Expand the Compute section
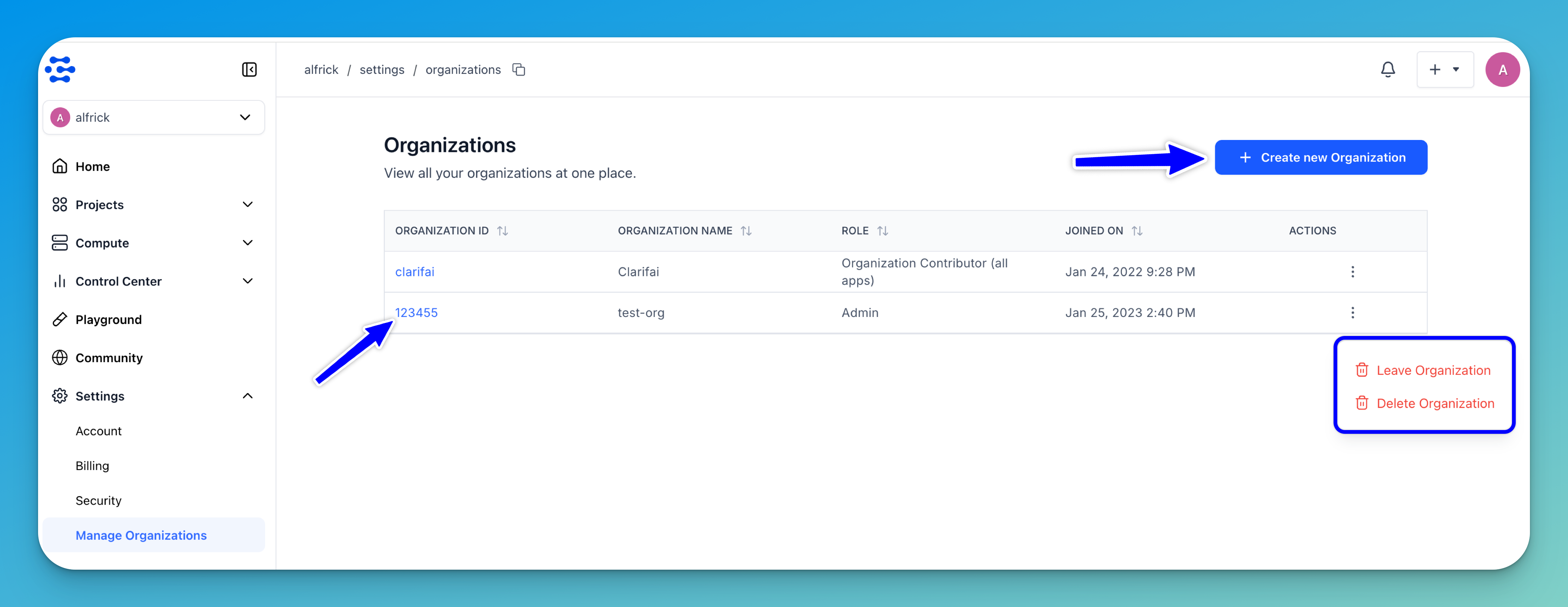The height and width of the screenshot is (607, 1568). (247, 243)
